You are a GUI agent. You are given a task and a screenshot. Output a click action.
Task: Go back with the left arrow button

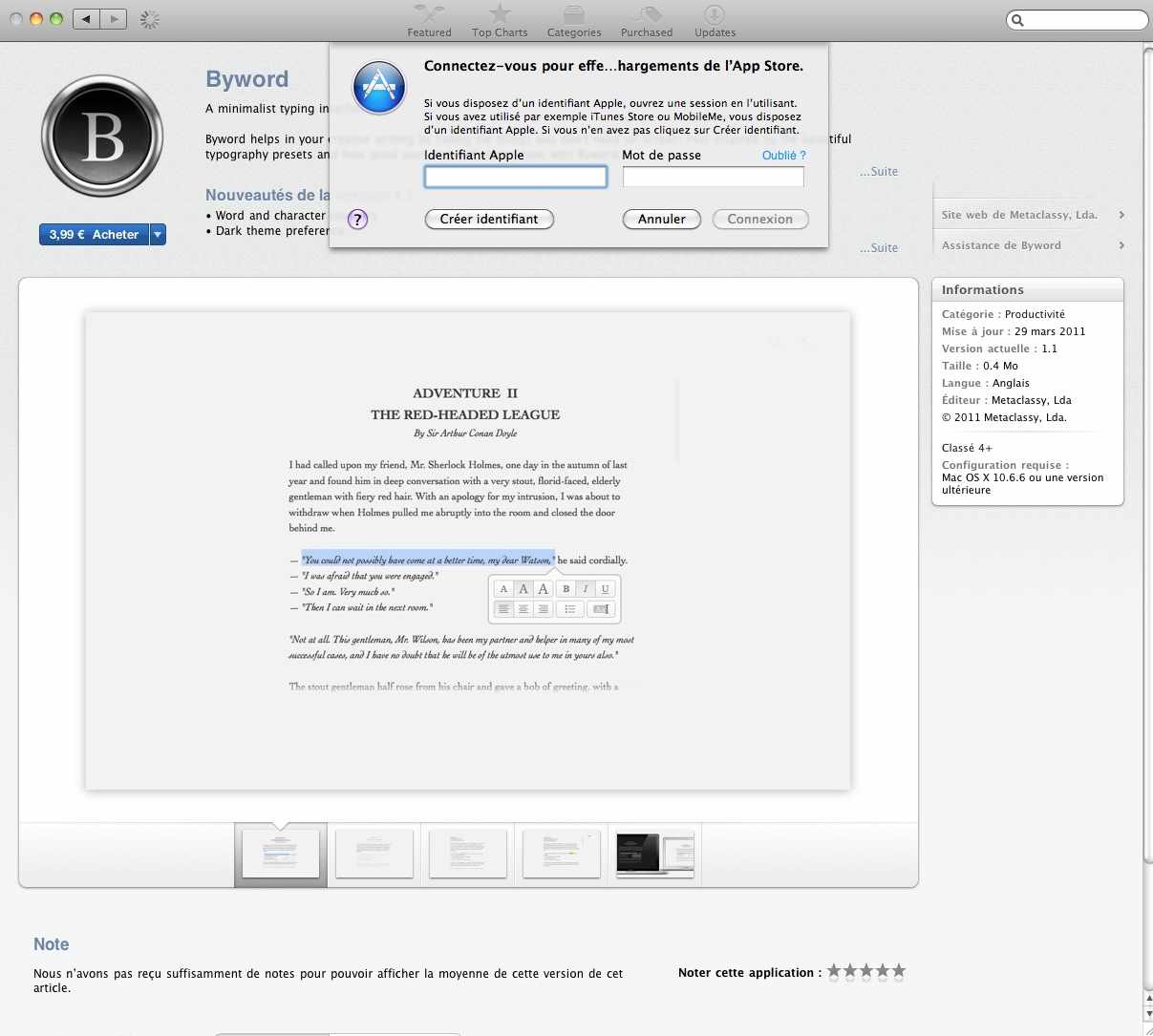click(x=86, y=18)
